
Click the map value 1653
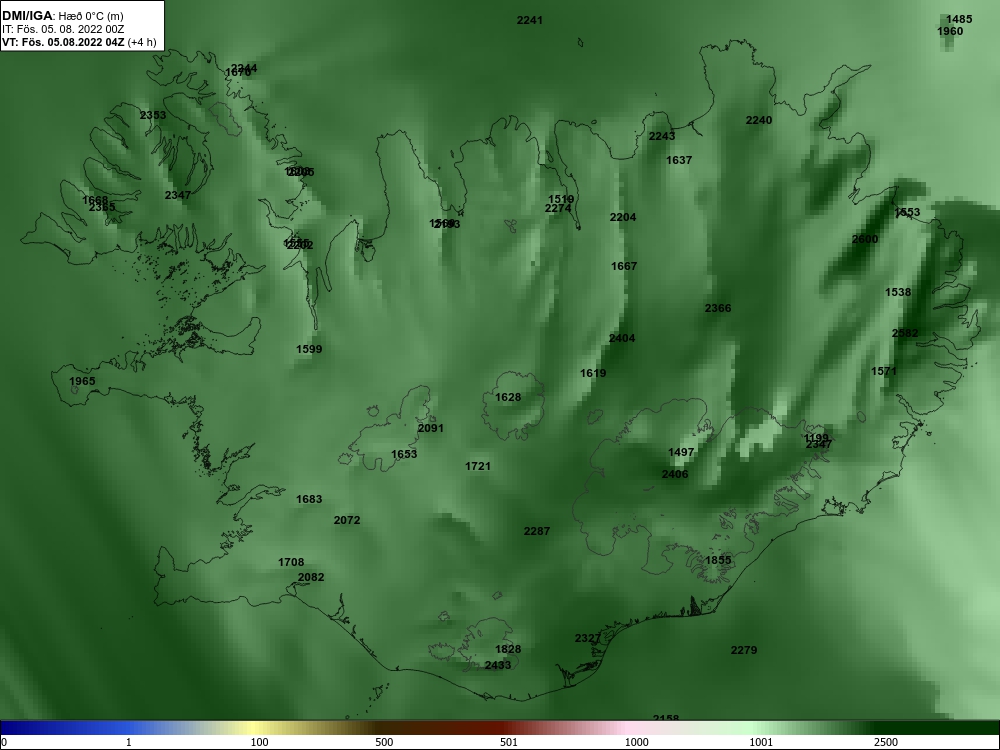tap(404, 454)
